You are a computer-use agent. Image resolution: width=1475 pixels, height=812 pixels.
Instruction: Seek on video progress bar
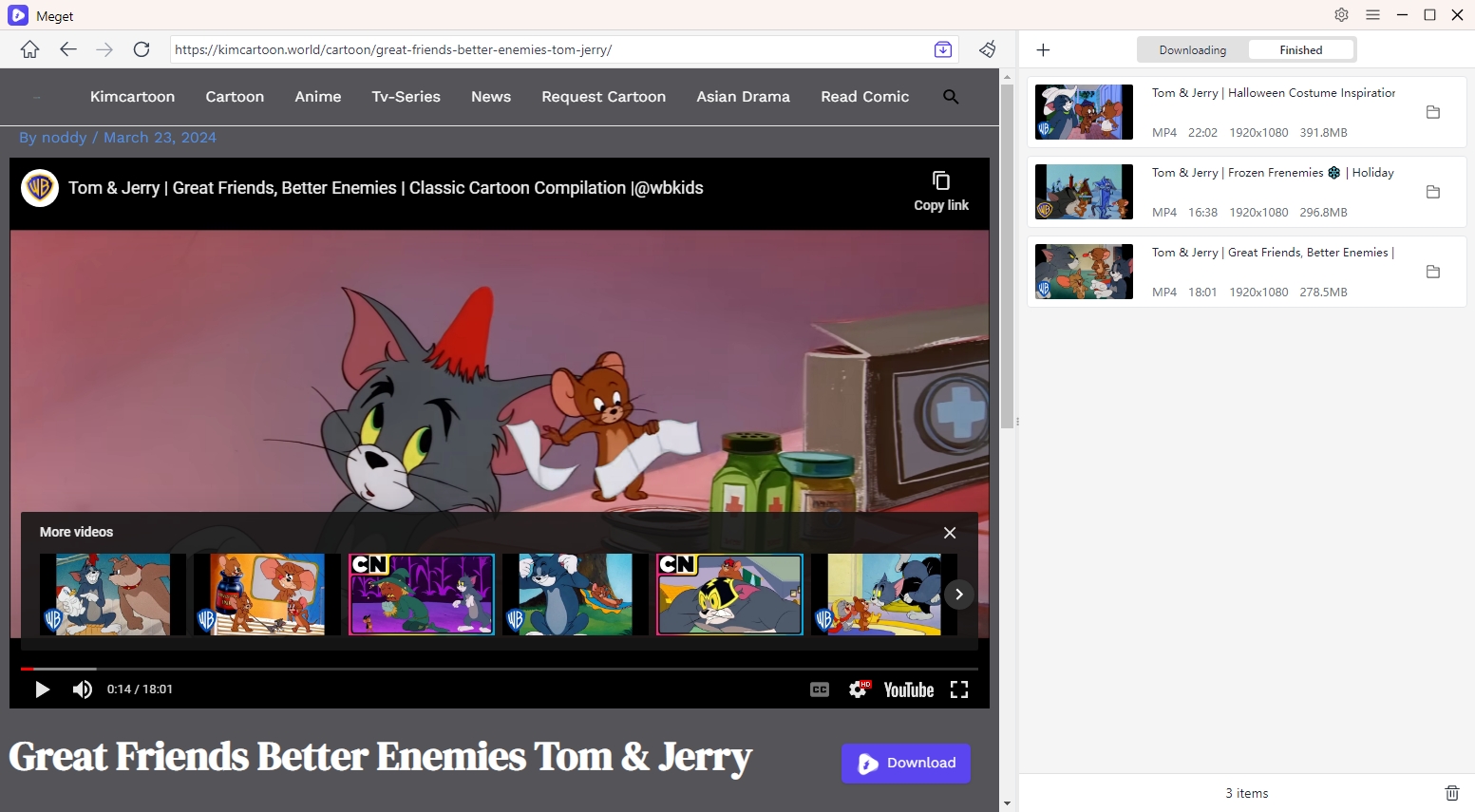(500, 669)
